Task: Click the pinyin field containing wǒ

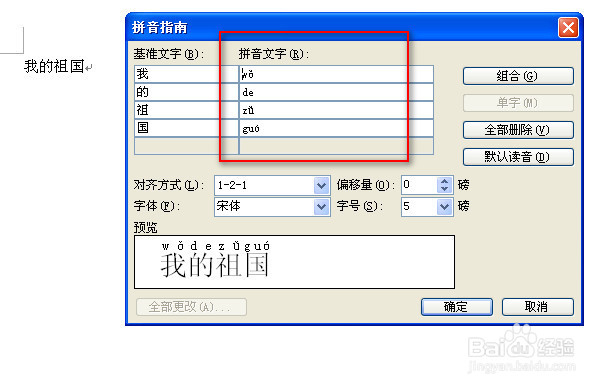Action: pyautogui.click(x=336, y=74)
